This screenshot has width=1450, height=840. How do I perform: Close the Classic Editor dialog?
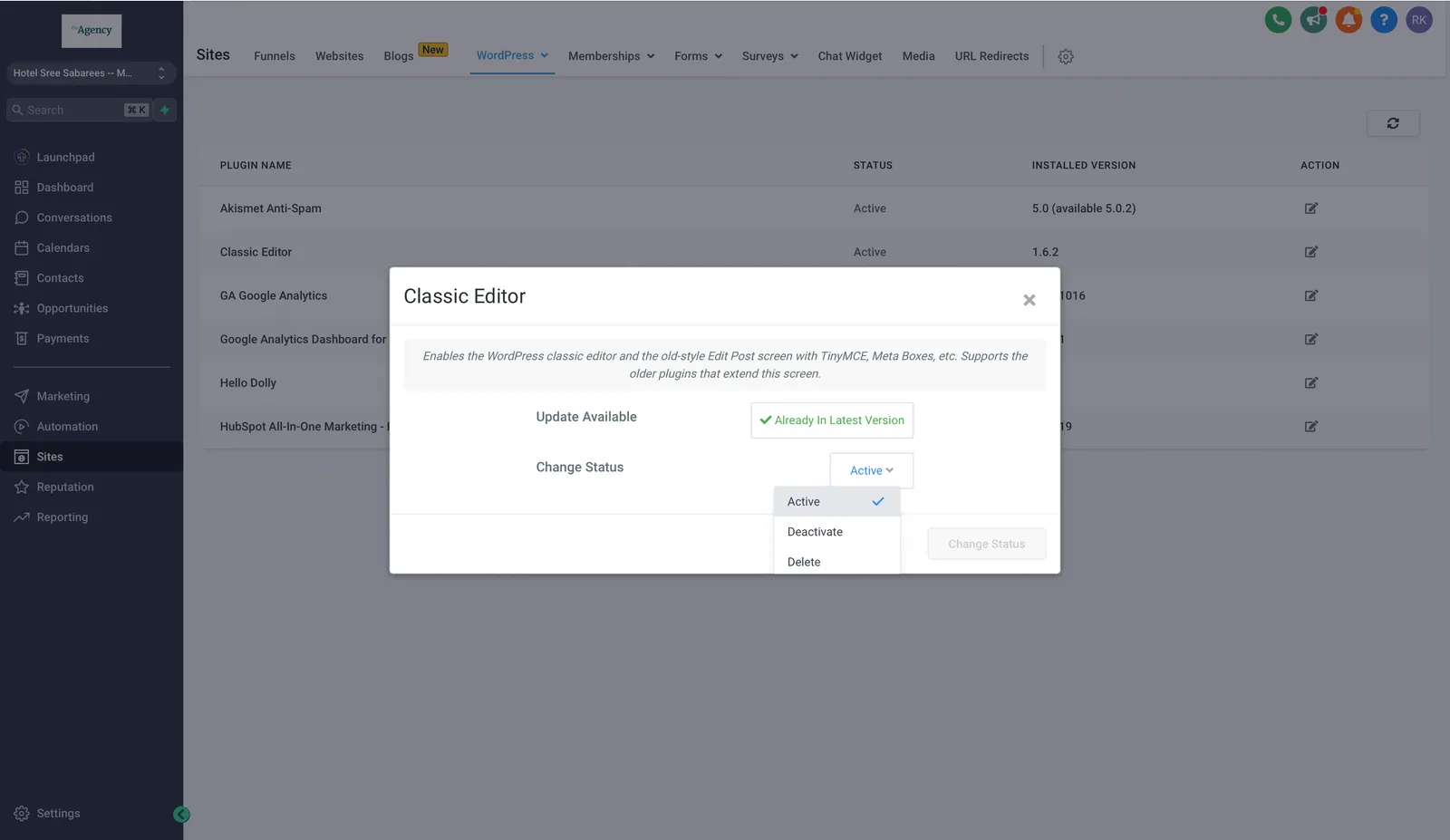(x=1029, y=300)
